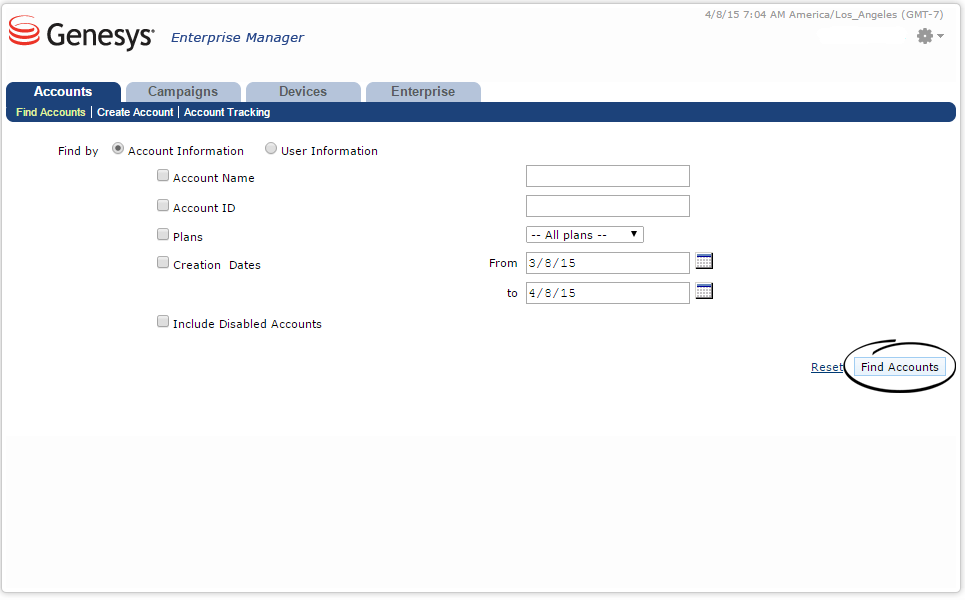Select the User Information radio button
The image size is (965, 600).
tap(271, 149)
